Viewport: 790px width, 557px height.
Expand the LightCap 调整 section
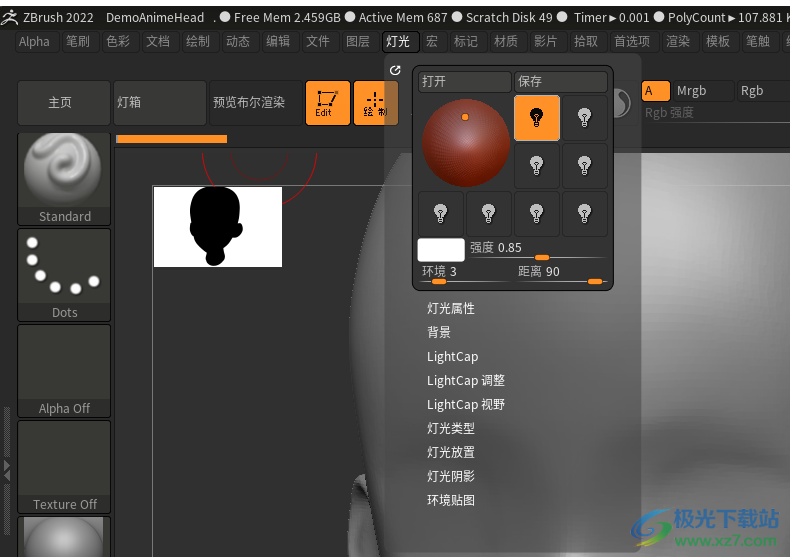pos(466,381)
